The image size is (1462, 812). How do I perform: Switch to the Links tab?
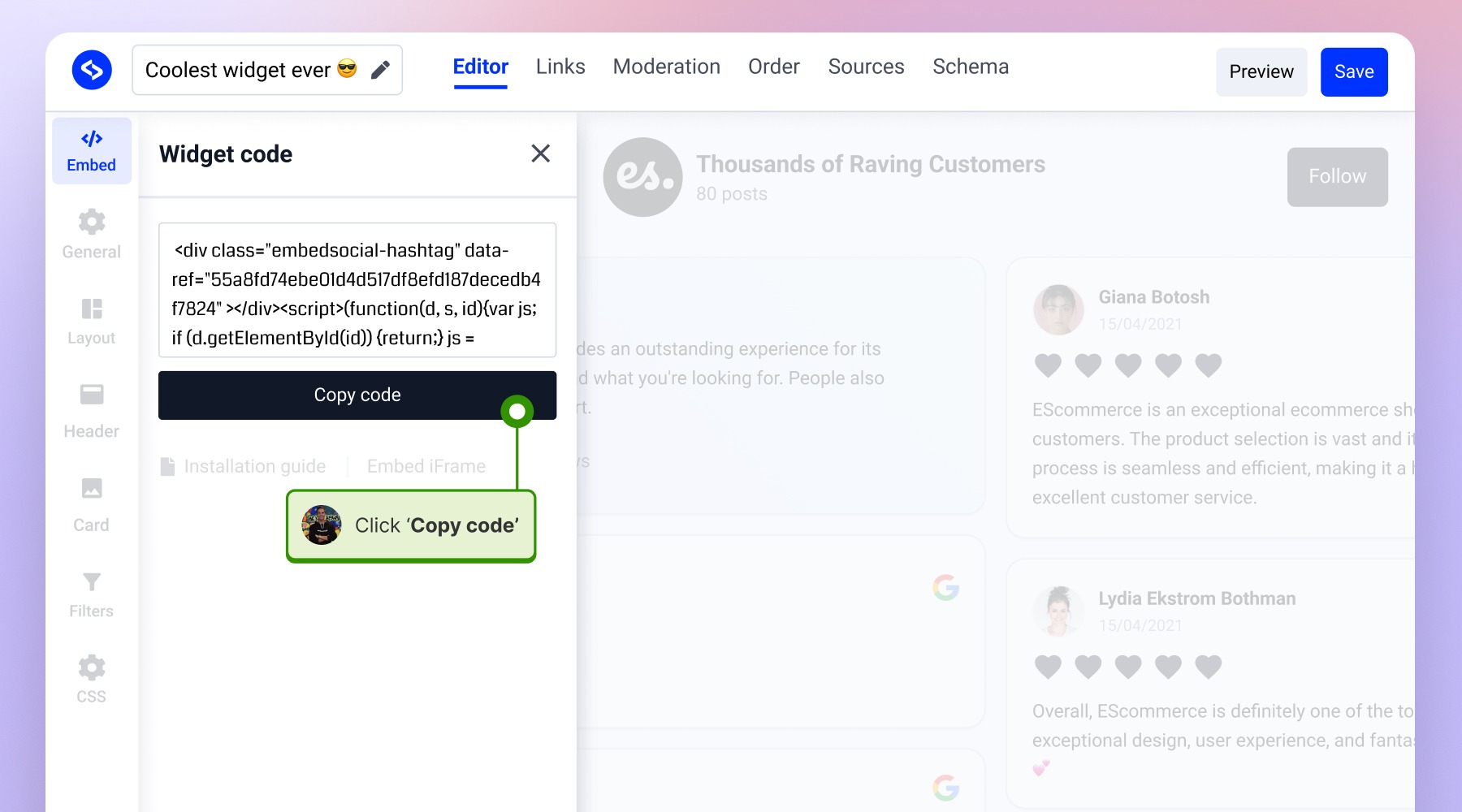tap(560, 67)
